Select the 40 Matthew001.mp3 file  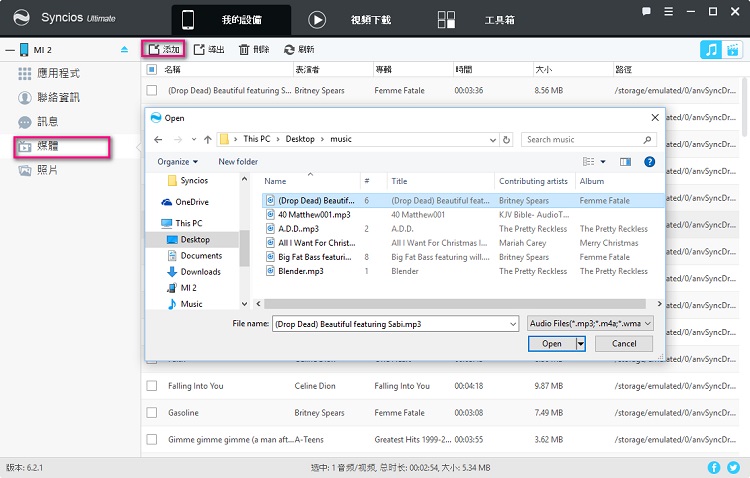[309, 215]
